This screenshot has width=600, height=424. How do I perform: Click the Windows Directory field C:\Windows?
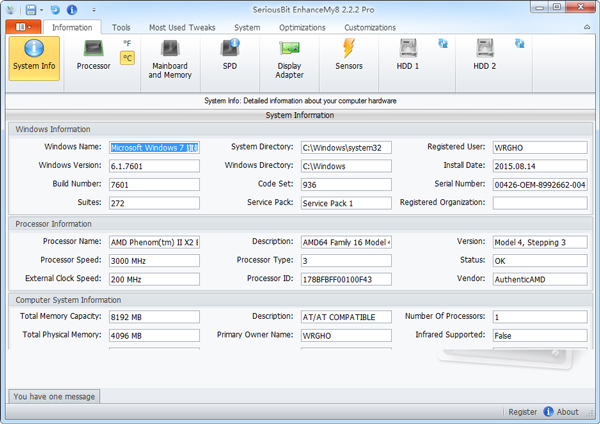point(346,166)
